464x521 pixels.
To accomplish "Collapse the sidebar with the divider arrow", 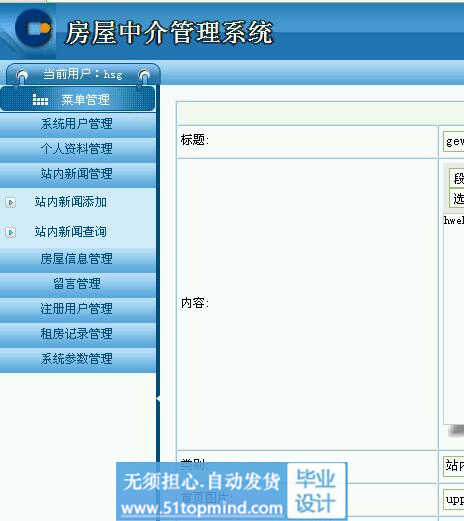I will click(x=158, y=398).
